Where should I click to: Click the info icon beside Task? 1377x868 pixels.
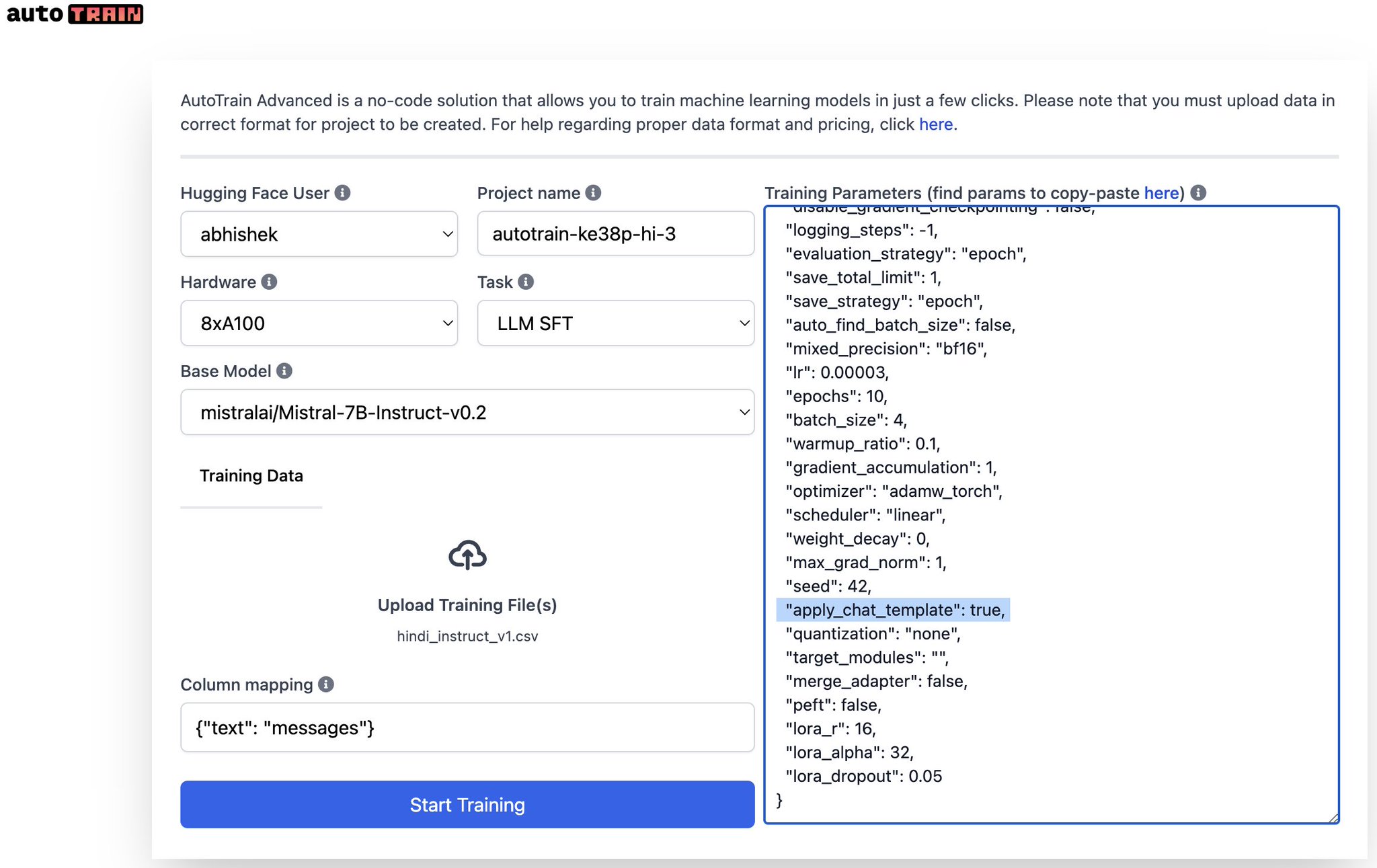526,282
